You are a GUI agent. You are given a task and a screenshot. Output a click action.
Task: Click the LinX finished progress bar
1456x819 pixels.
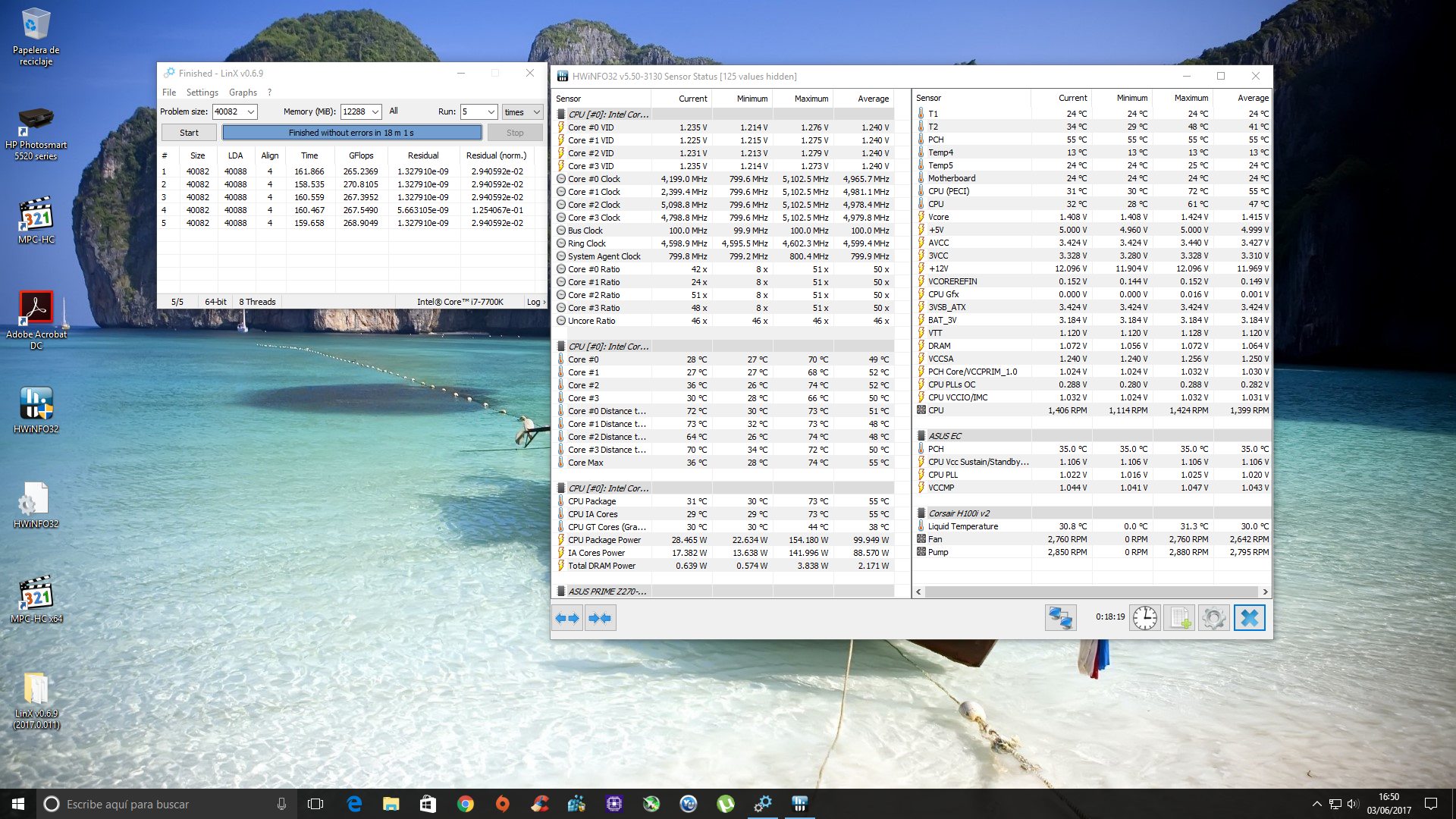352,133
